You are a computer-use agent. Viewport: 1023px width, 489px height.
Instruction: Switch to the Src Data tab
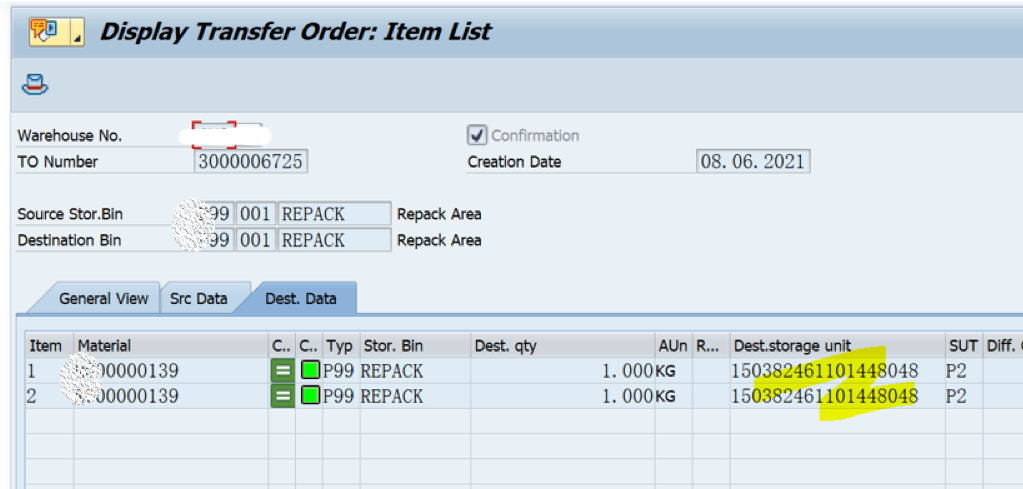point(198,299)
